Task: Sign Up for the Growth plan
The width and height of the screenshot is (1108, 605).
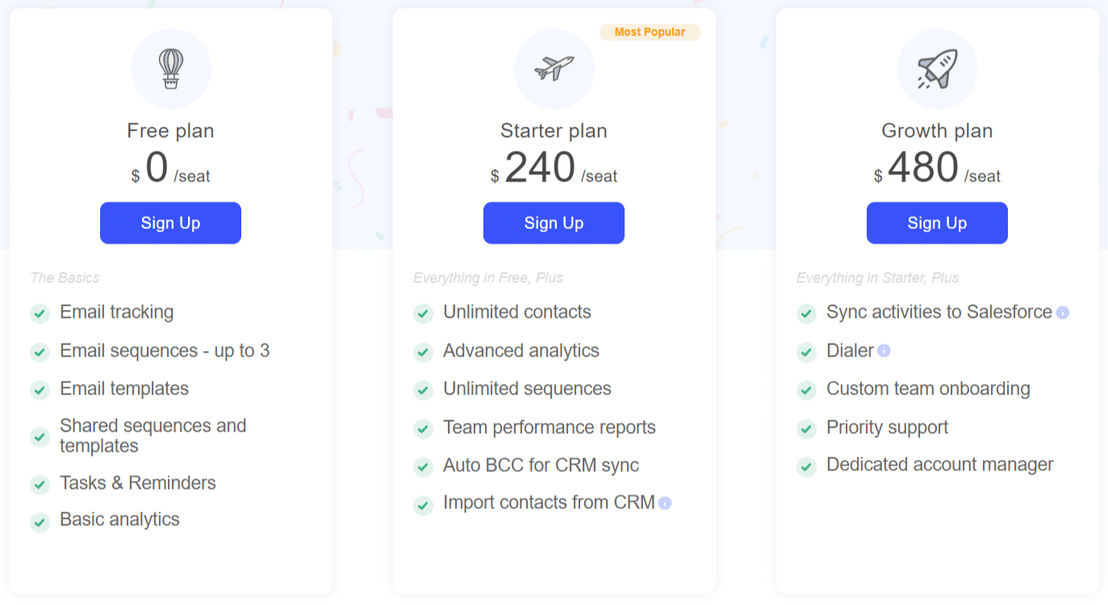Action: 937,223
